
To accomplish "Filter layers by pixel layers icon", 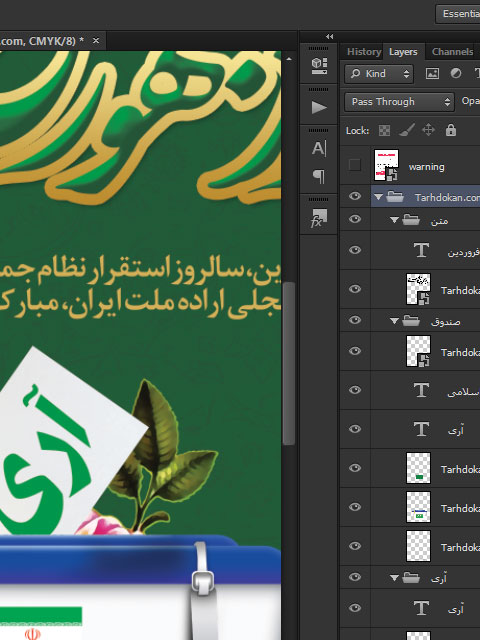I will coord(432,73).
